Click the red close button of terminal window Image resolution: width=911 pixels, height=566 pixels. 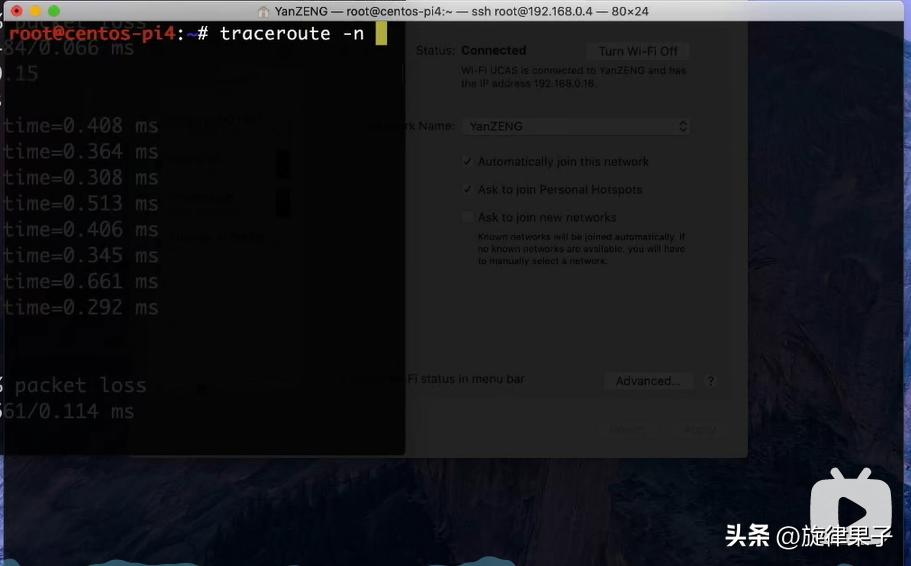click(17, 11)
